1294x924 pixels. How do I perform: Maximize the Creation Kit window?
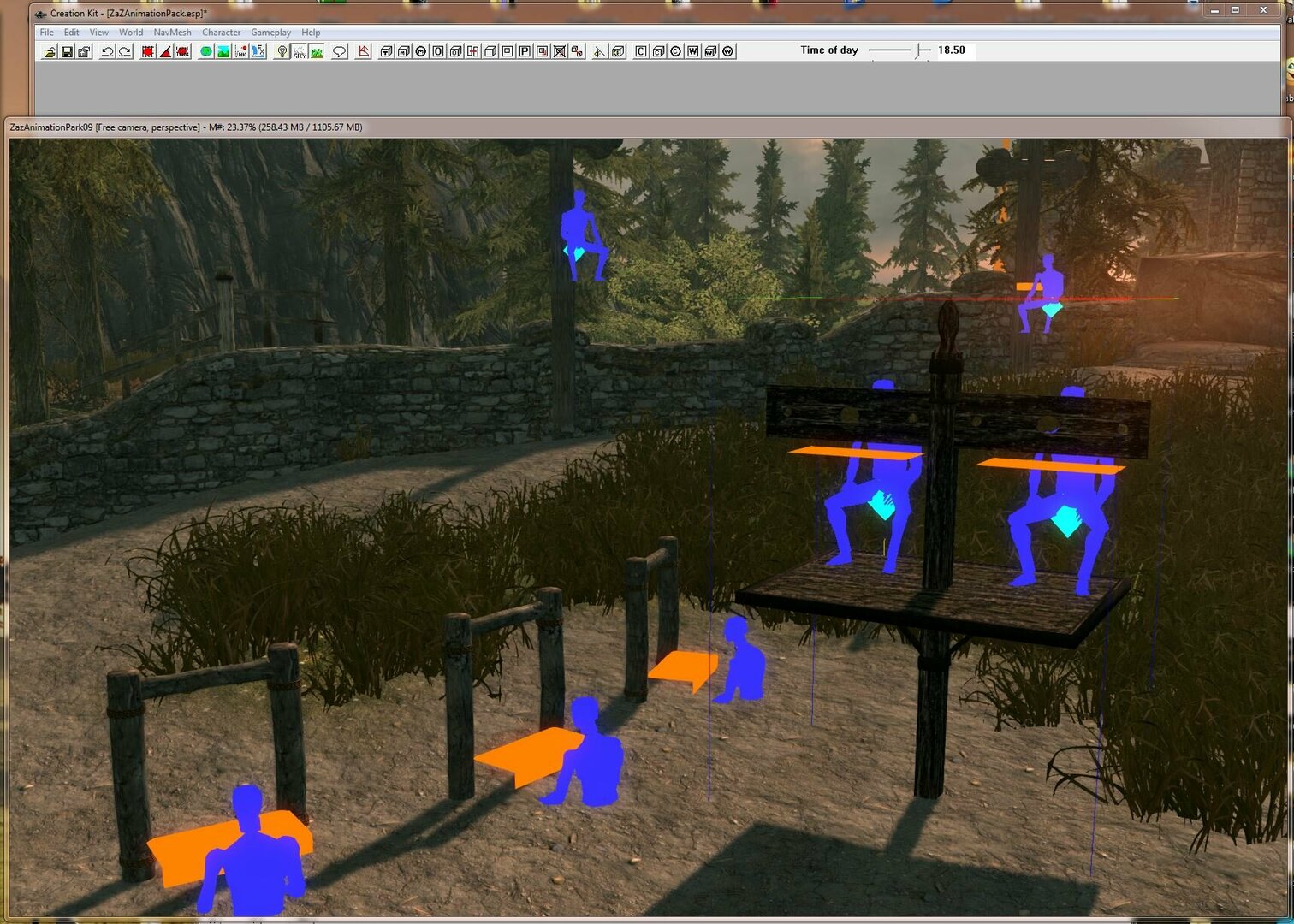coord(1235,10)
